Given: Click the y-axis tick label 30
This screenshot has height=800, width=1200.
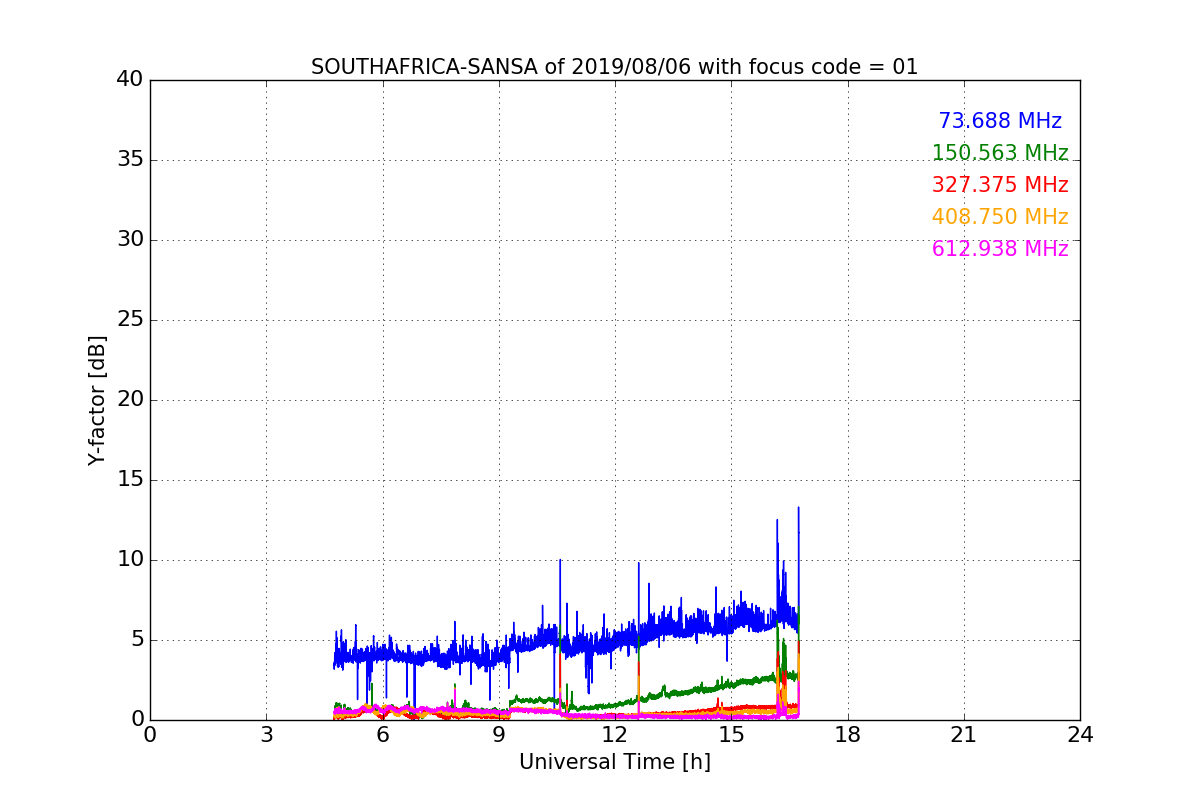Looking at the screenshot, I should (130, 240).
